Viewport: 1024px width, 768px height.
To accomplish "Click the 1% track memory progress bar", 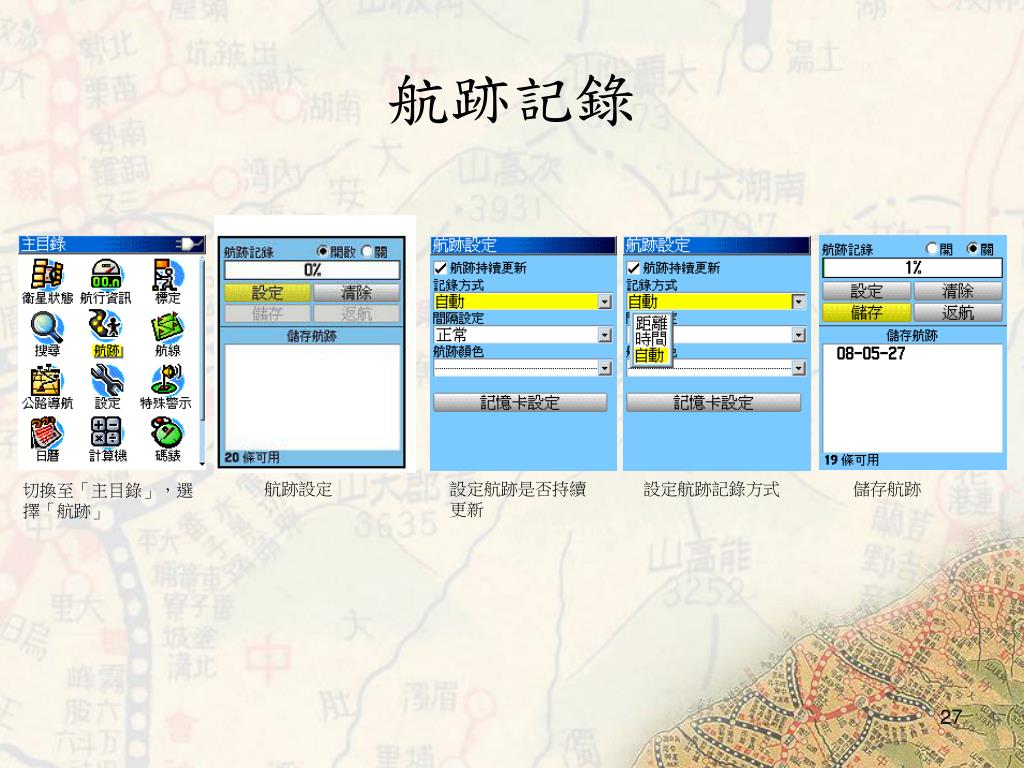I will point(912,268).
